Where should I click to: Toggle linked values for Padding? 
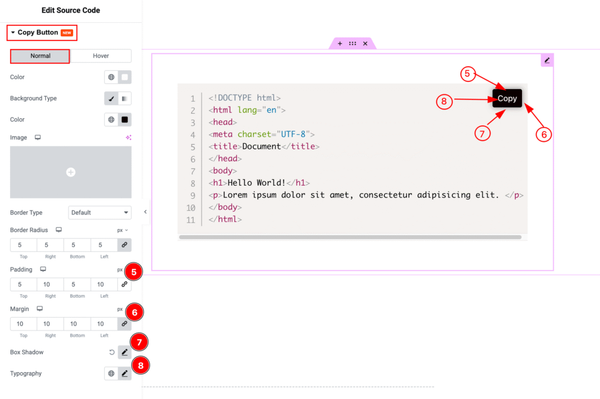(124, 284)
